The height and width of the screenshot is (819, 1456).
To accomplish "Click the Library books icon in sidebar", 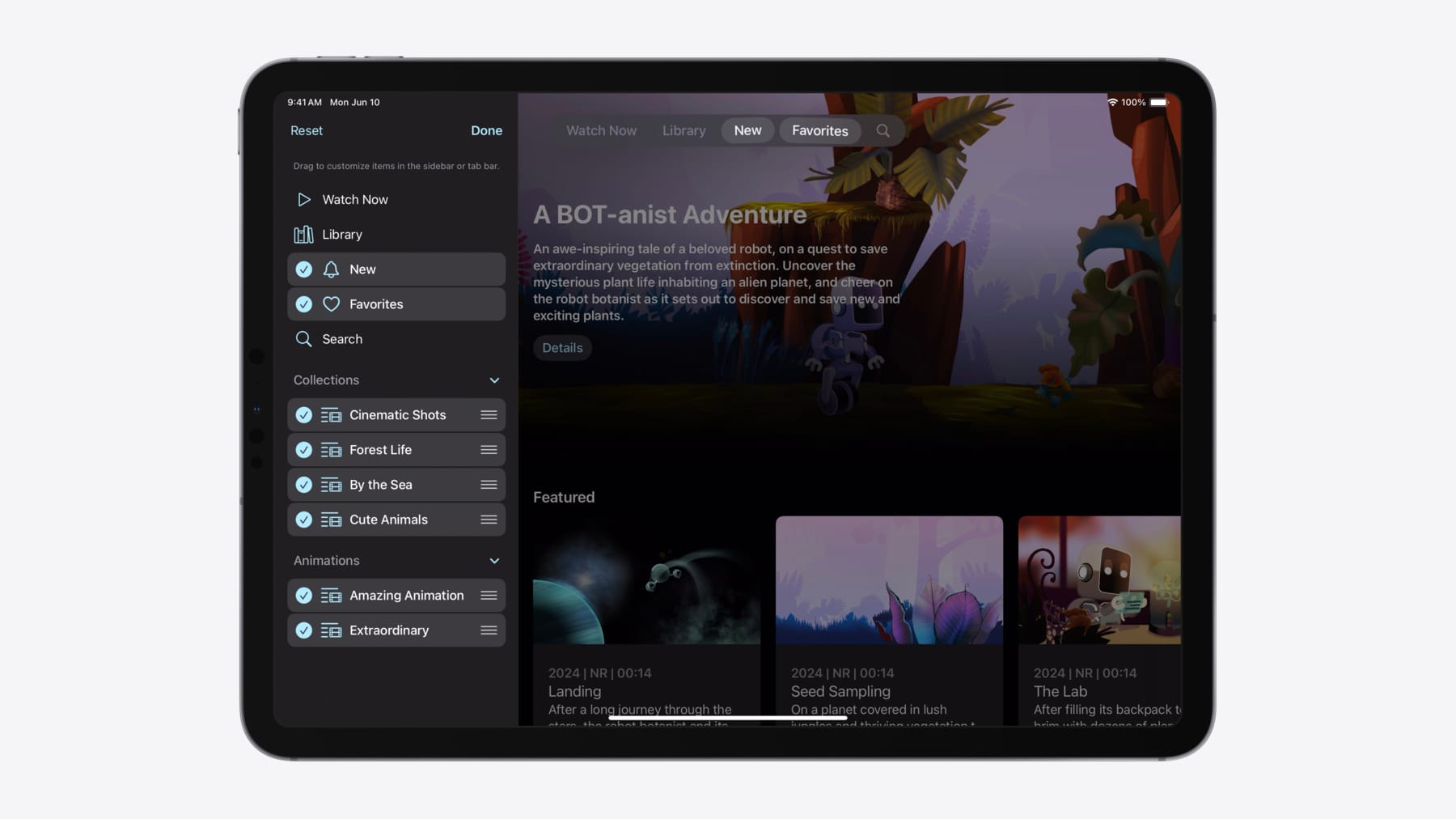I will 303,235.
